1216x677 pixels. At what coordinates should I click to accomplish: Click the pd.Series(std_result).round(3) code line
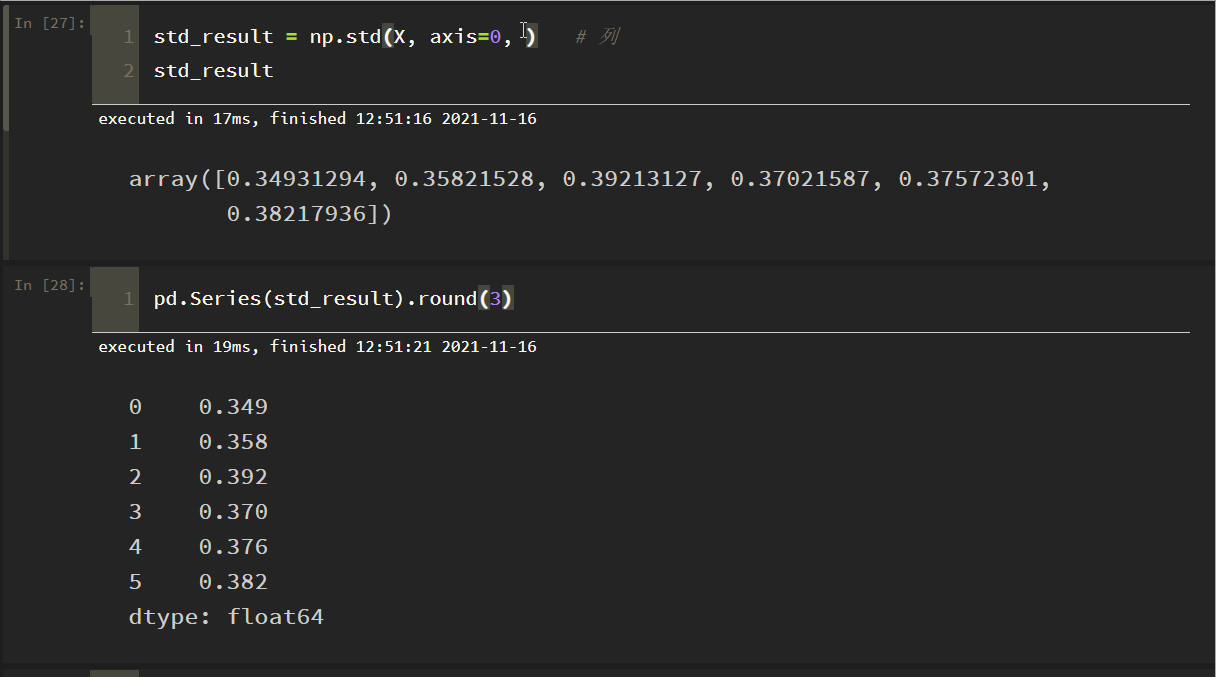click(x=333, y=299)
